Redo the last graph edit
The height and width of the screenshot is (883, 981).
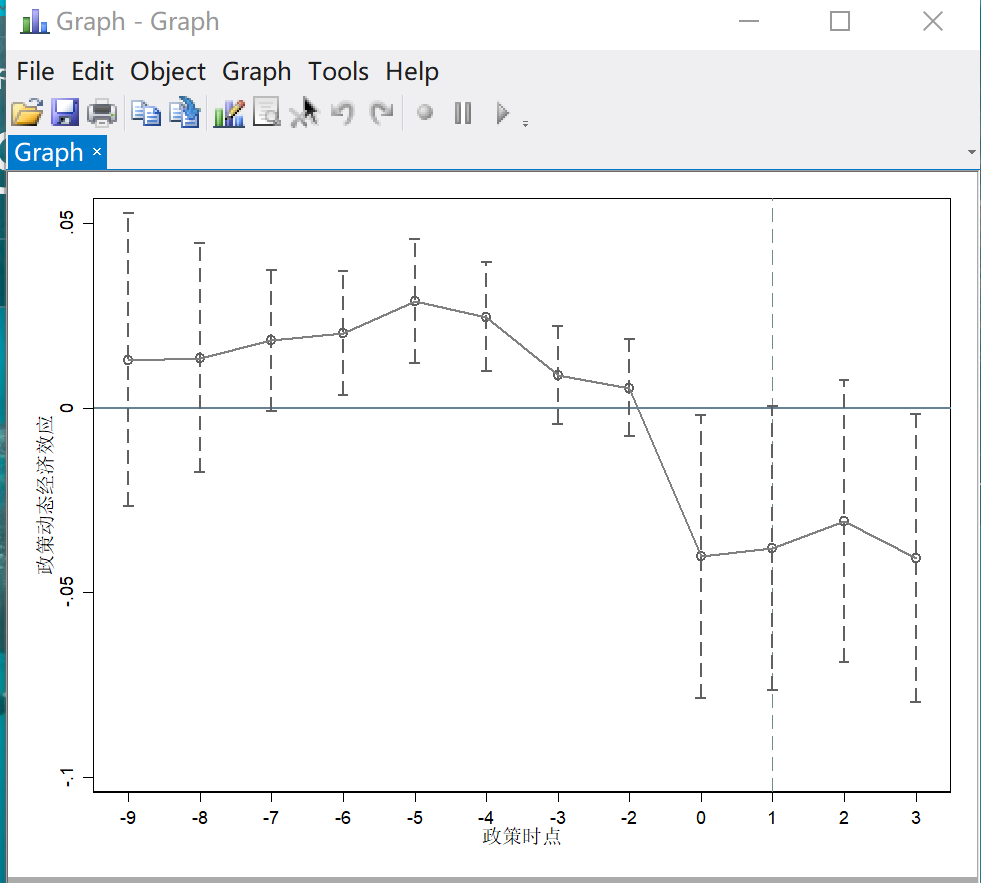click(381, 113)
